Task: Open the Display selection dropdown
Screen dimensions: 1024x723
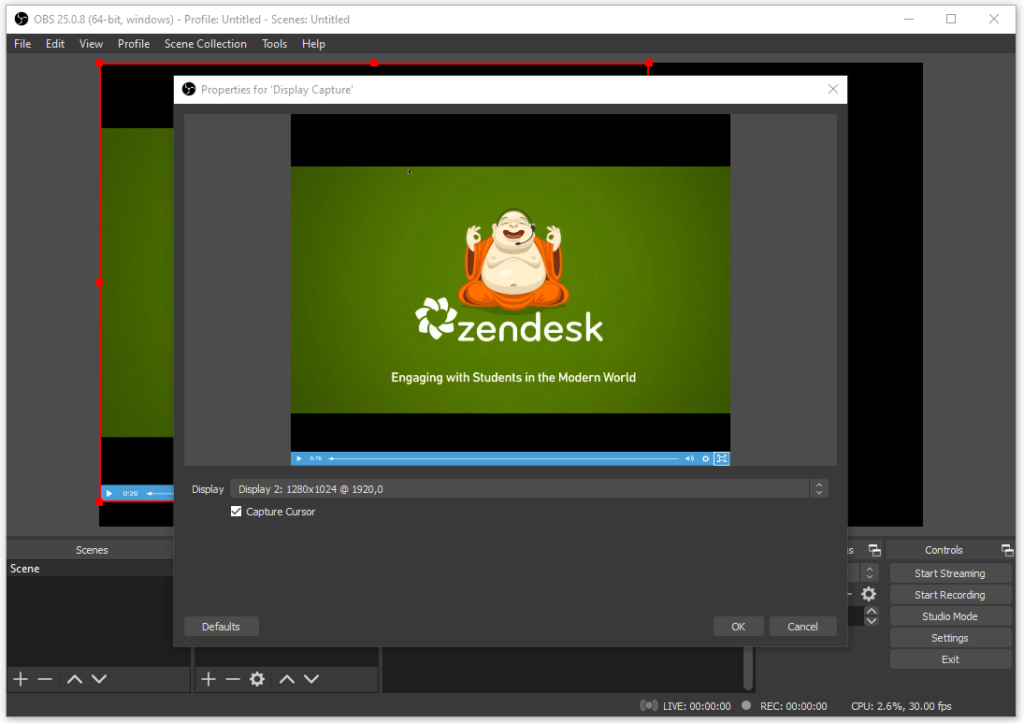Action: [x=519, y=489]
